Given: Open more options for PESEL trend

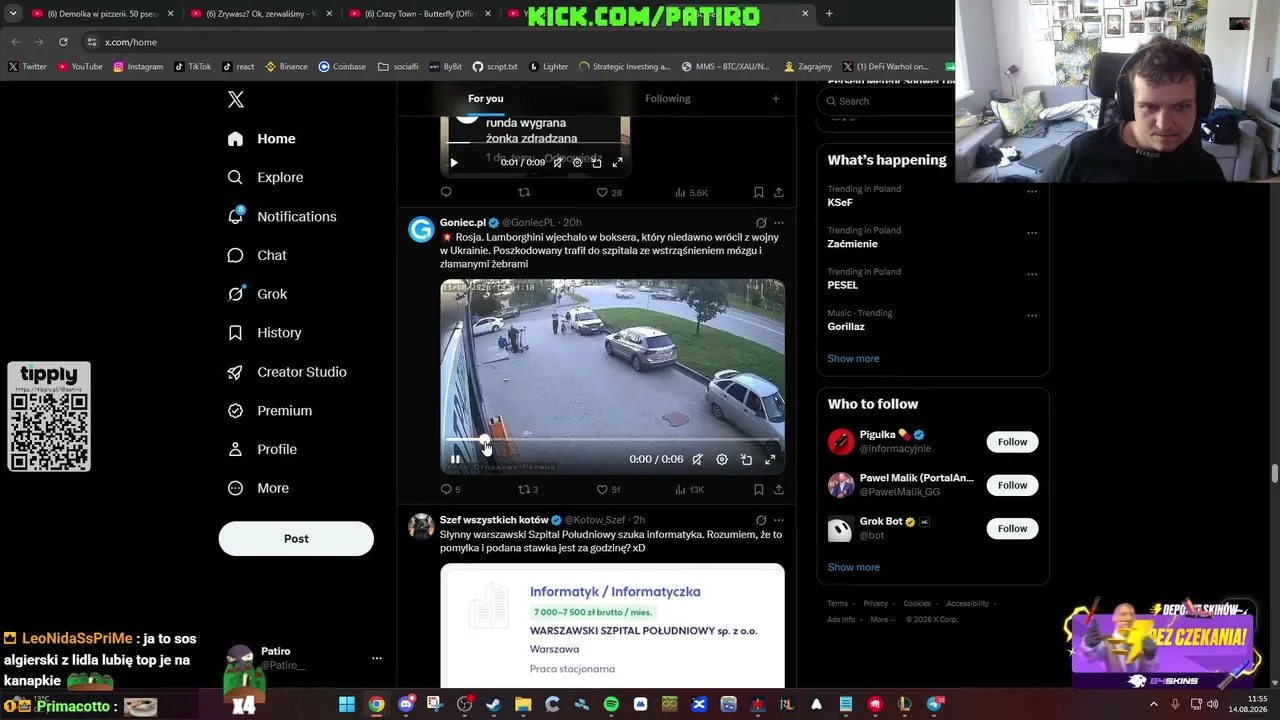Looking at the screenshot, I should 1032,274.
